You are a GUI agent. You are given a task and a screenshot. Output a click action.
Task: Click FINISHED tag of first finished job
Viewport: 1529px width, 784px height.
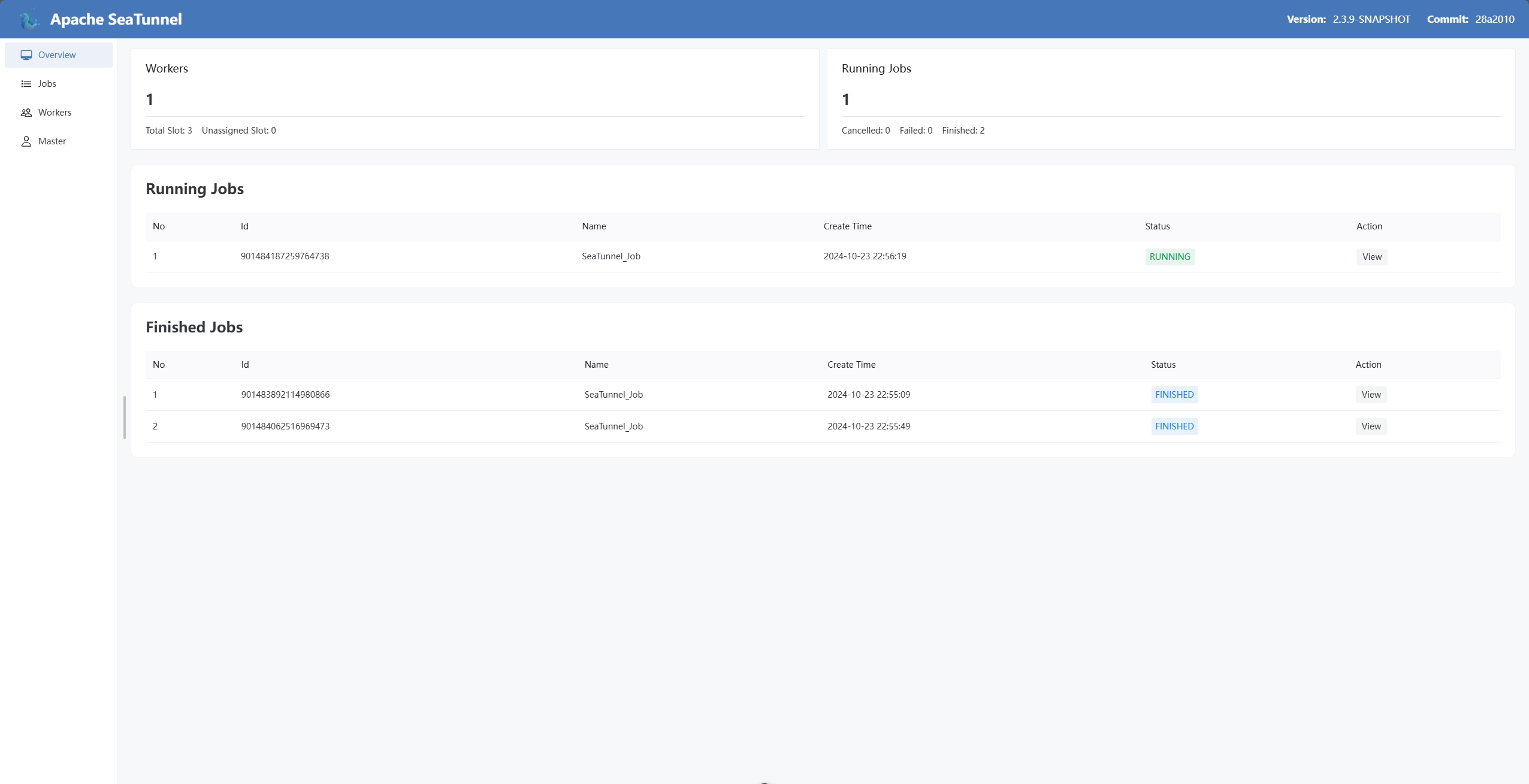point(1174,395)
